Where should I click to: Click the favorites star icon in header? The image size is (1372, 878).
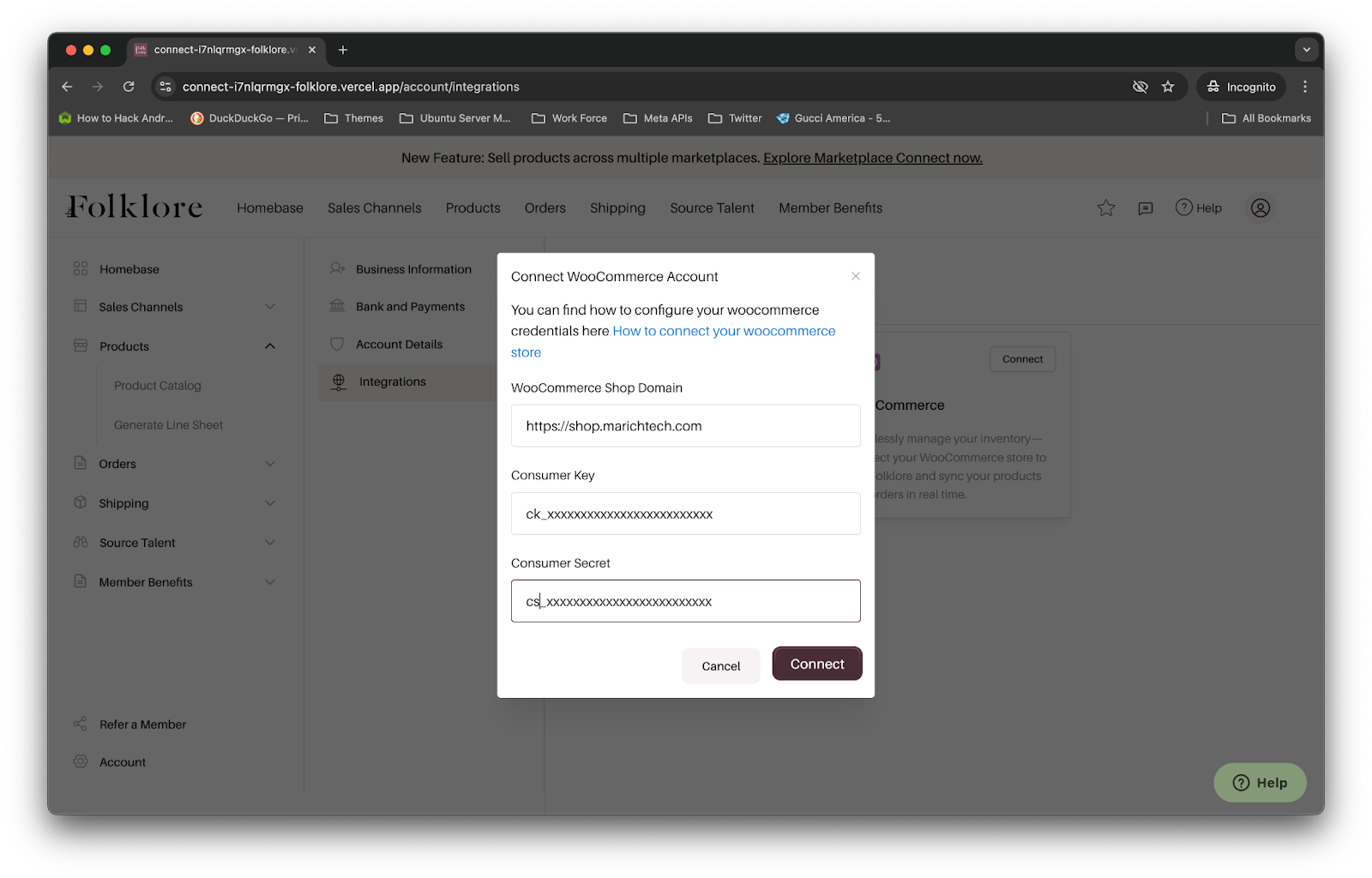(1106, 207)
